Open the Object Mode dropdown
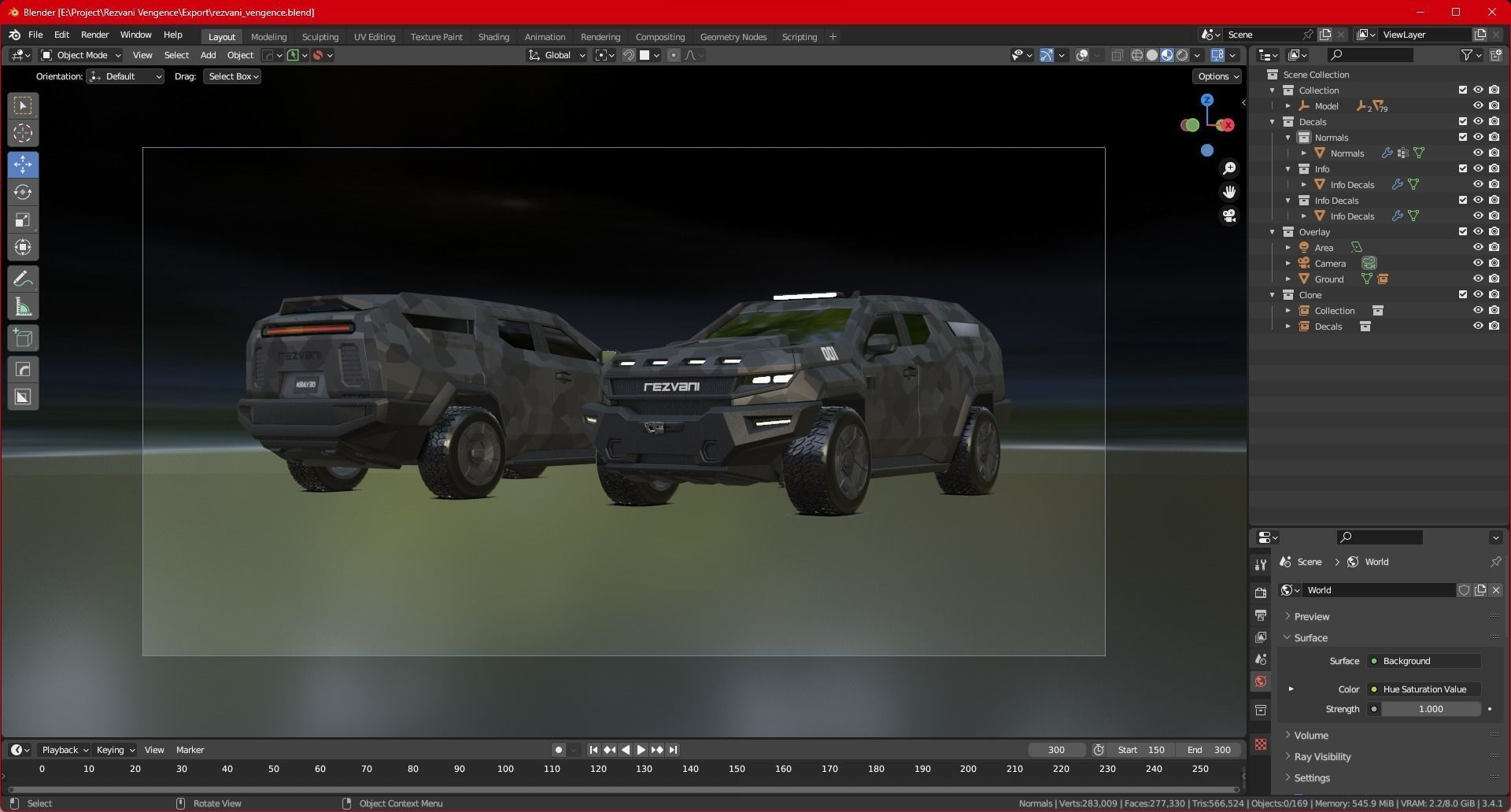Screen dimensions: 1511x812 [80, 55]
